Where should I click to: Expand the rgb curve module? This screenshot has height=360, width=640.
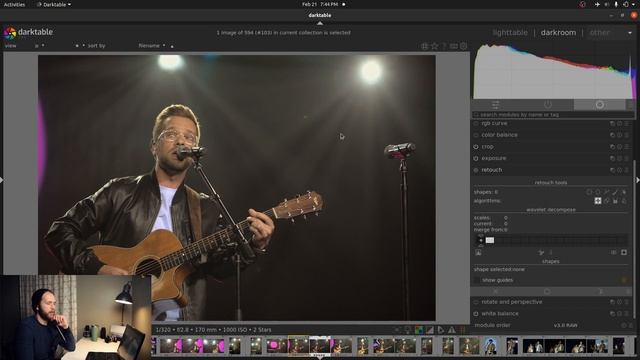[x=494, y=123]
